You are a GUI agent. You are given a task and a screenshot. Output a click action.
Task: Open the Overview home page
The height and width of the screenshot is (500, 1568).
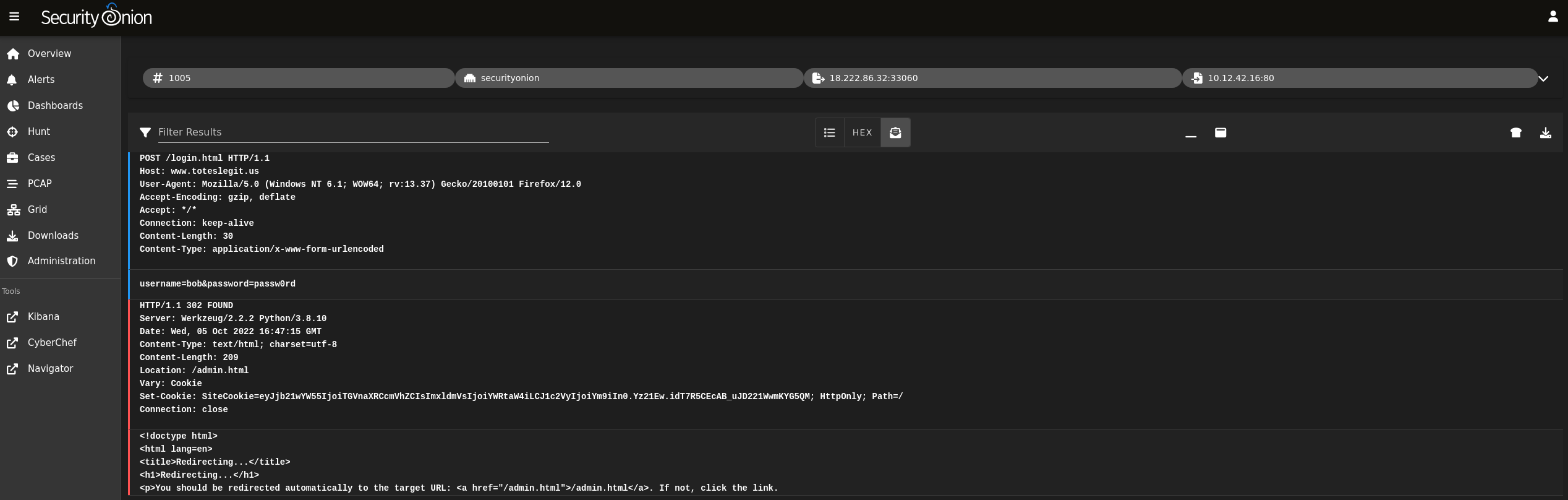click(60, 54)
